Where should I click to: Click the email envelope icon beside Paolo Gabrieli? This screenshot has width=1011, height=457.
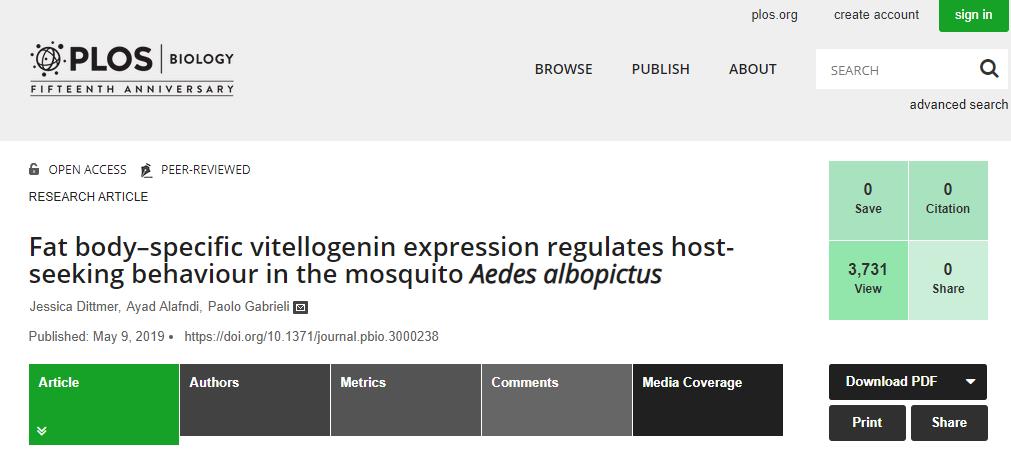300,307
